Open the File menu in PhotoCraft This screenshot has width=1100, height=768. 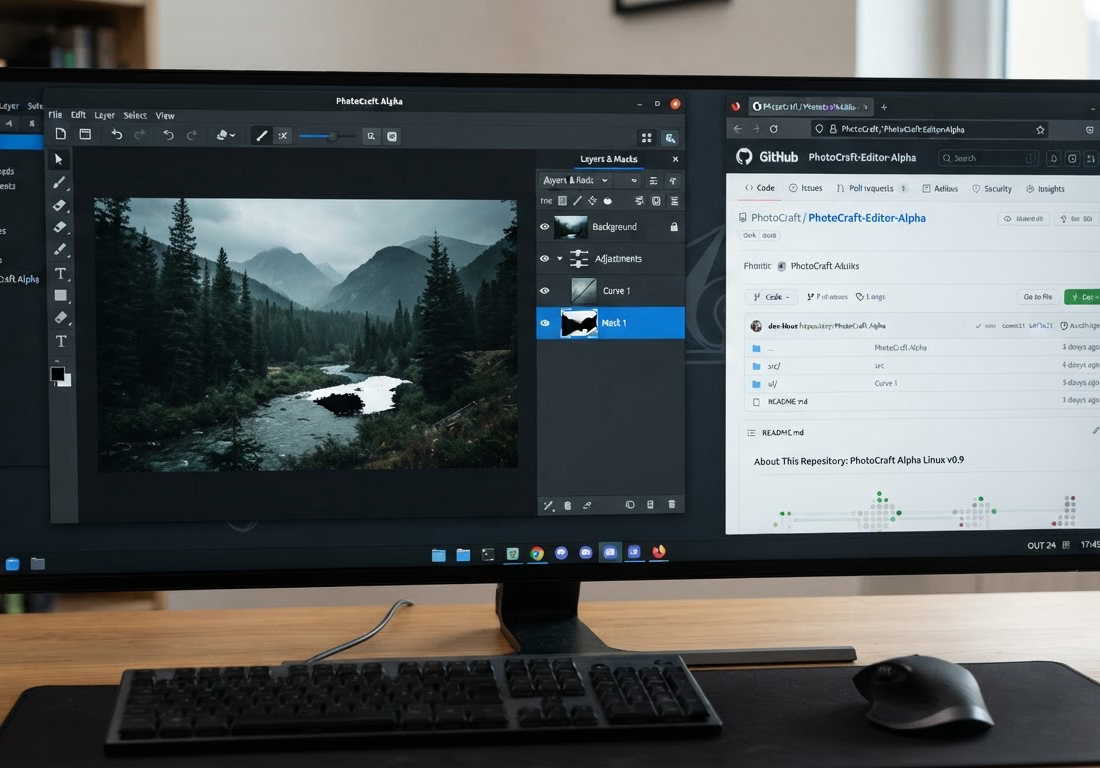[x=55, y=114]
